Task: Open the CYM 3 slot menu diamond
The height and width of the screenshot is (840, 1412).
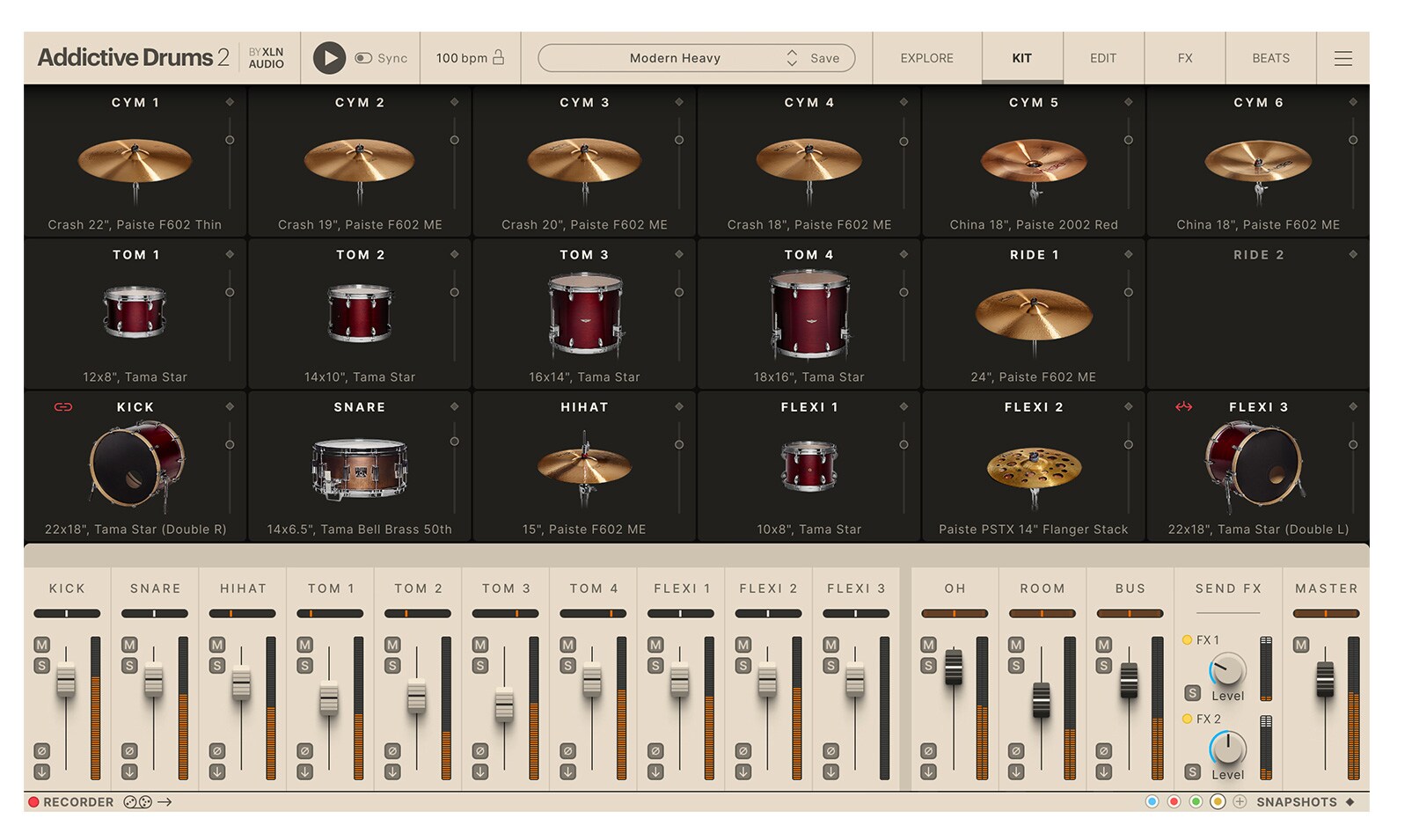Action: click(x=679, y=102)
